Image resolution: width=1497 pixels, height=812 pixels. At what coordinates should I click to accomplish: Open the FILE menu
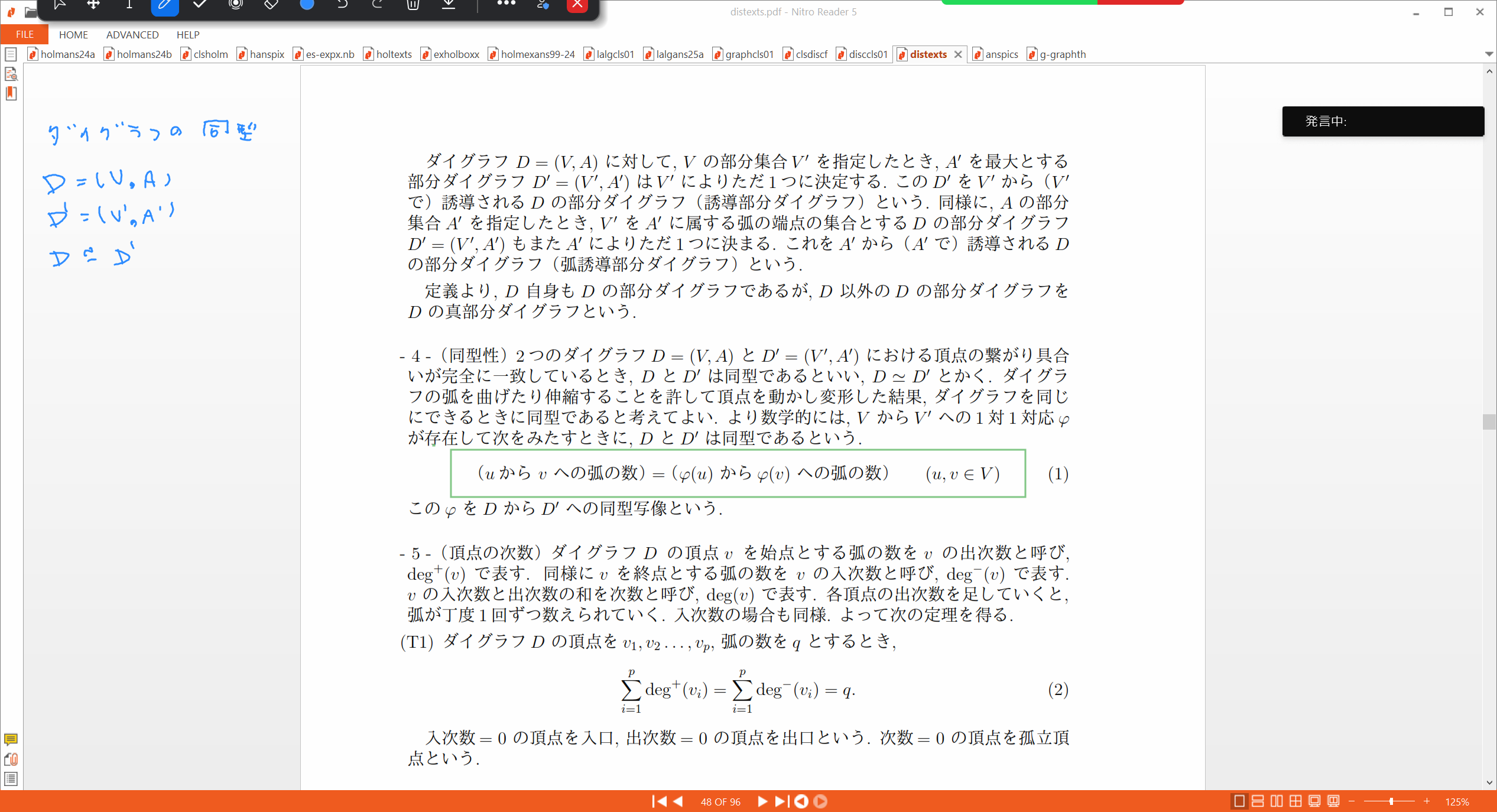point(24,34)
